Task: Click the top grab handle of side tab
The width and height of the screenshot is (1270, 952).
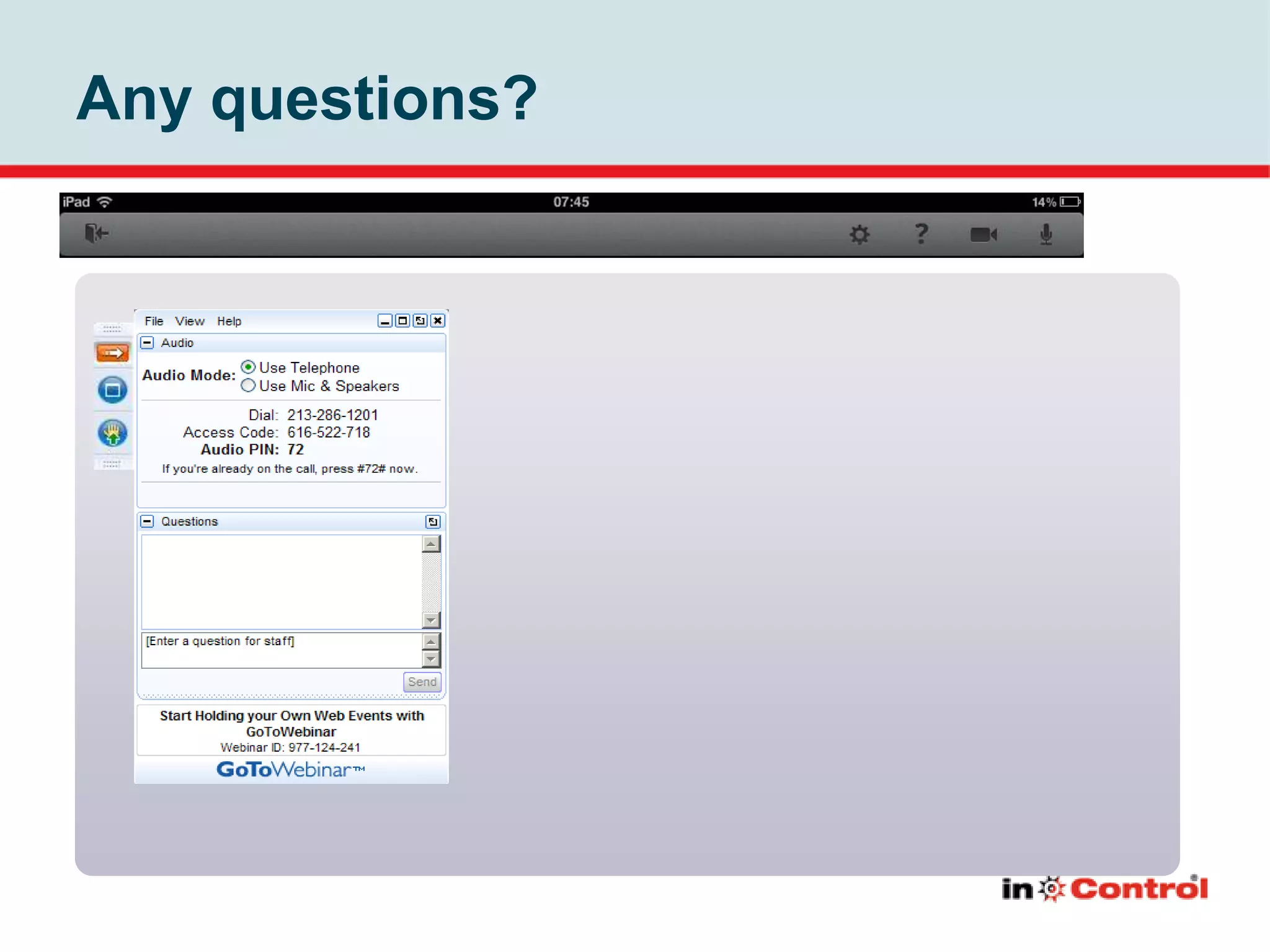Action: pyautogui.click(x=112, y=328)
